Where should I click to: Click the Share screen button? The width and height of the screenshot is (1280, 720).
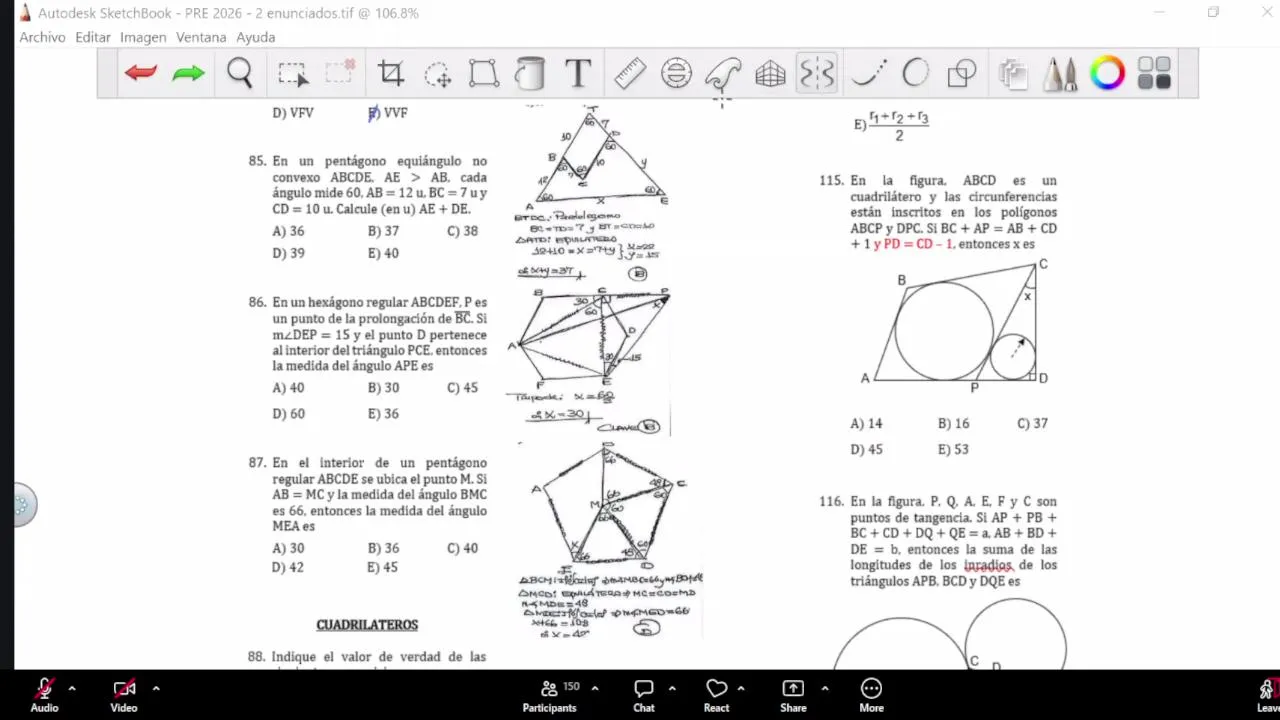[x=793, y=695]
